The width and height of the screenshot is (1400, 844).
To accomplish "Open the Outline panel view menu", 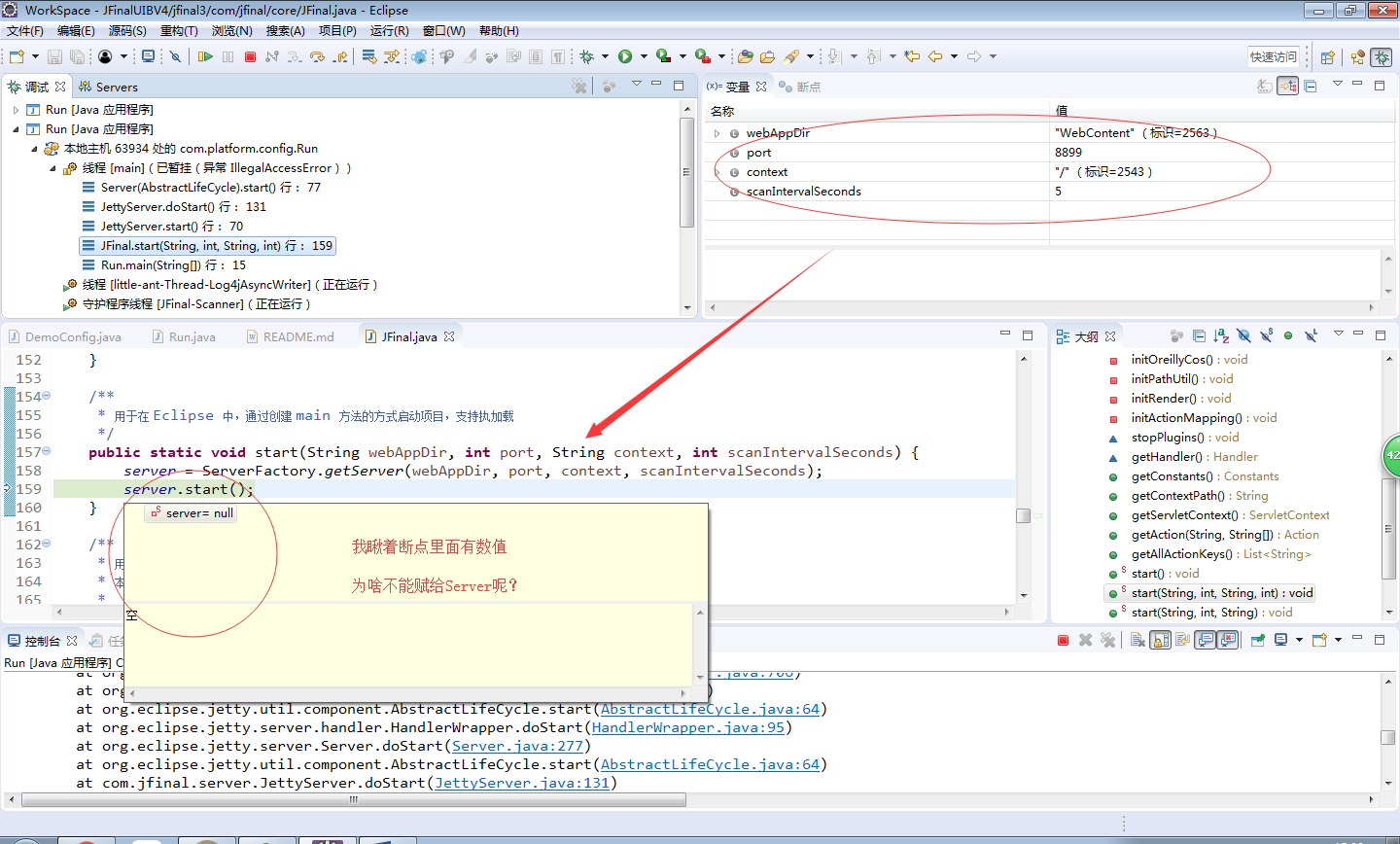I will click(x=1339, y=334).
